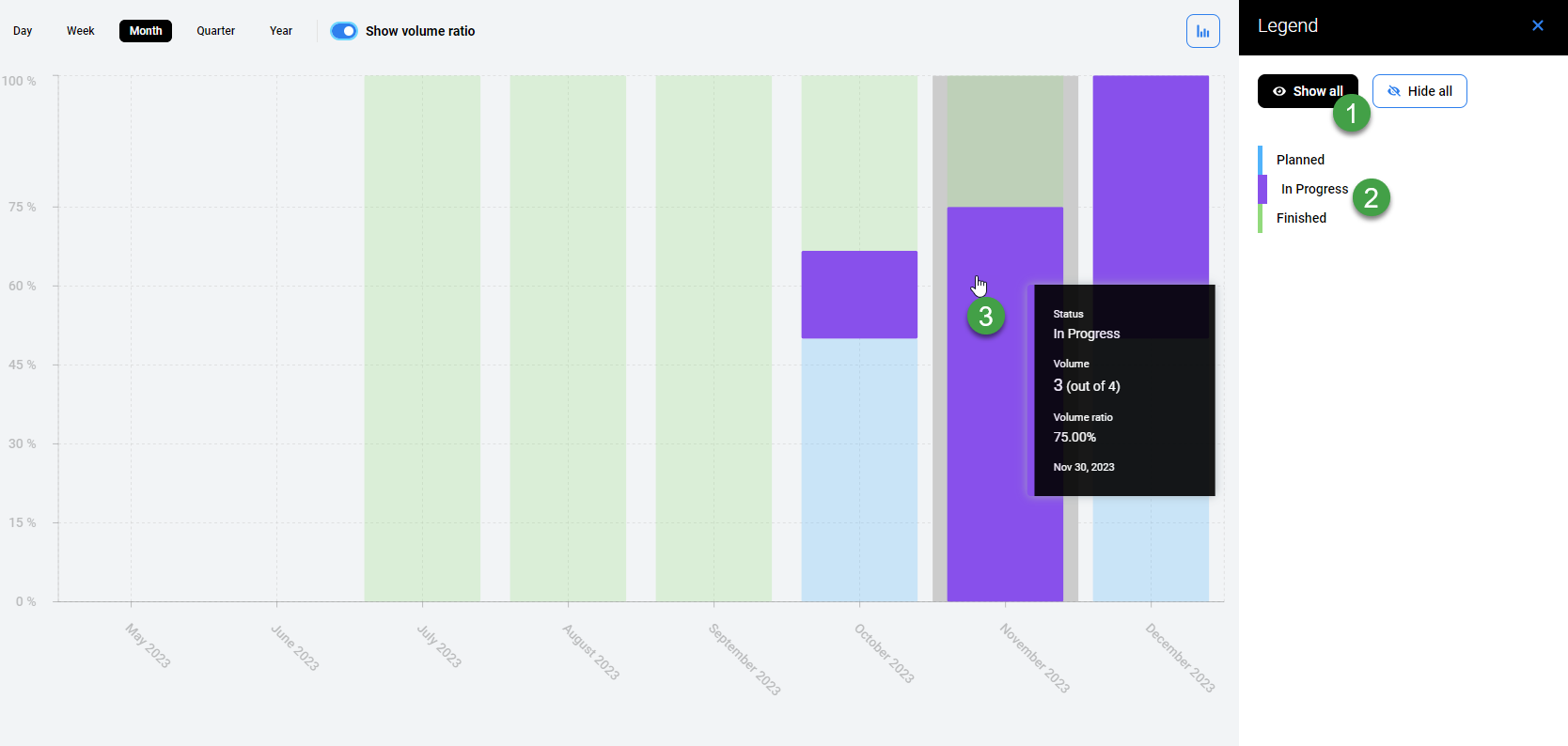
Task: Switch to Week view
Action: coord(80,31)
